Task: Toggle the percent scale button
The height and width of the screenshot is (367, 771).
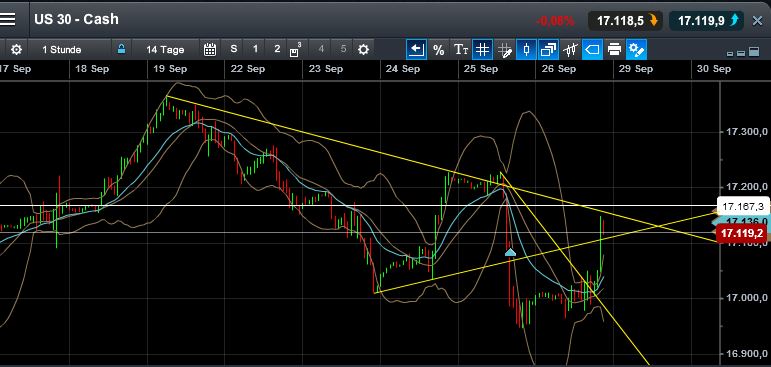Action: pyautogui.click(x=439, y=50)
